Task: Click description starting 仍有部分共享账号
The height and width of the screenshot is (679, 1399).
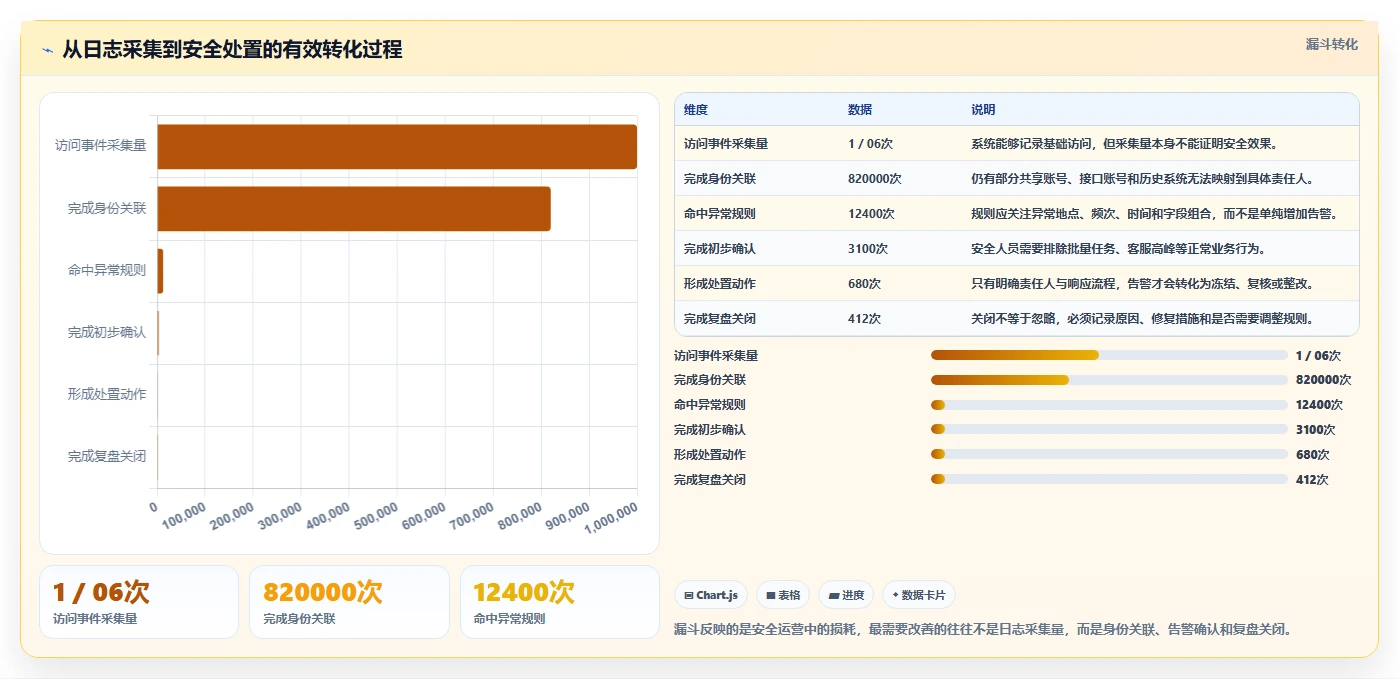Action: [1142, 179]
